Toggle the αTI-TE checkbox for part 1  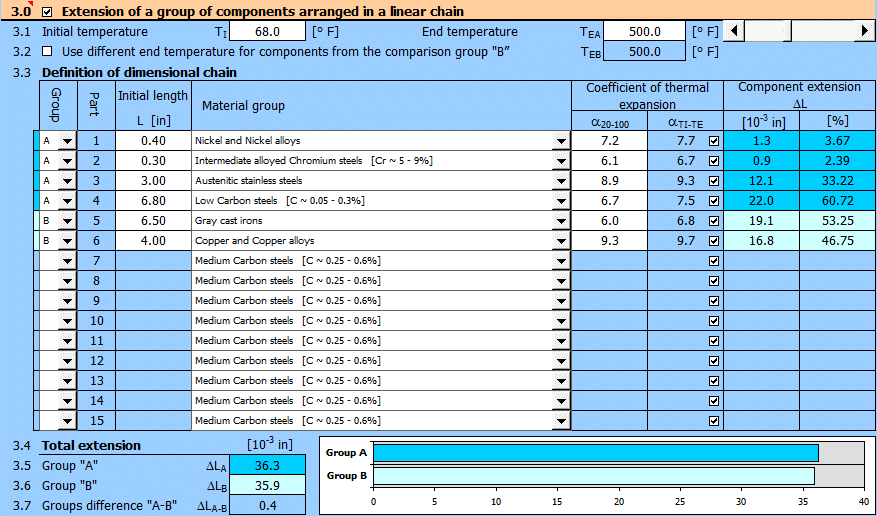pyautogui.click(x=714, y=141)
